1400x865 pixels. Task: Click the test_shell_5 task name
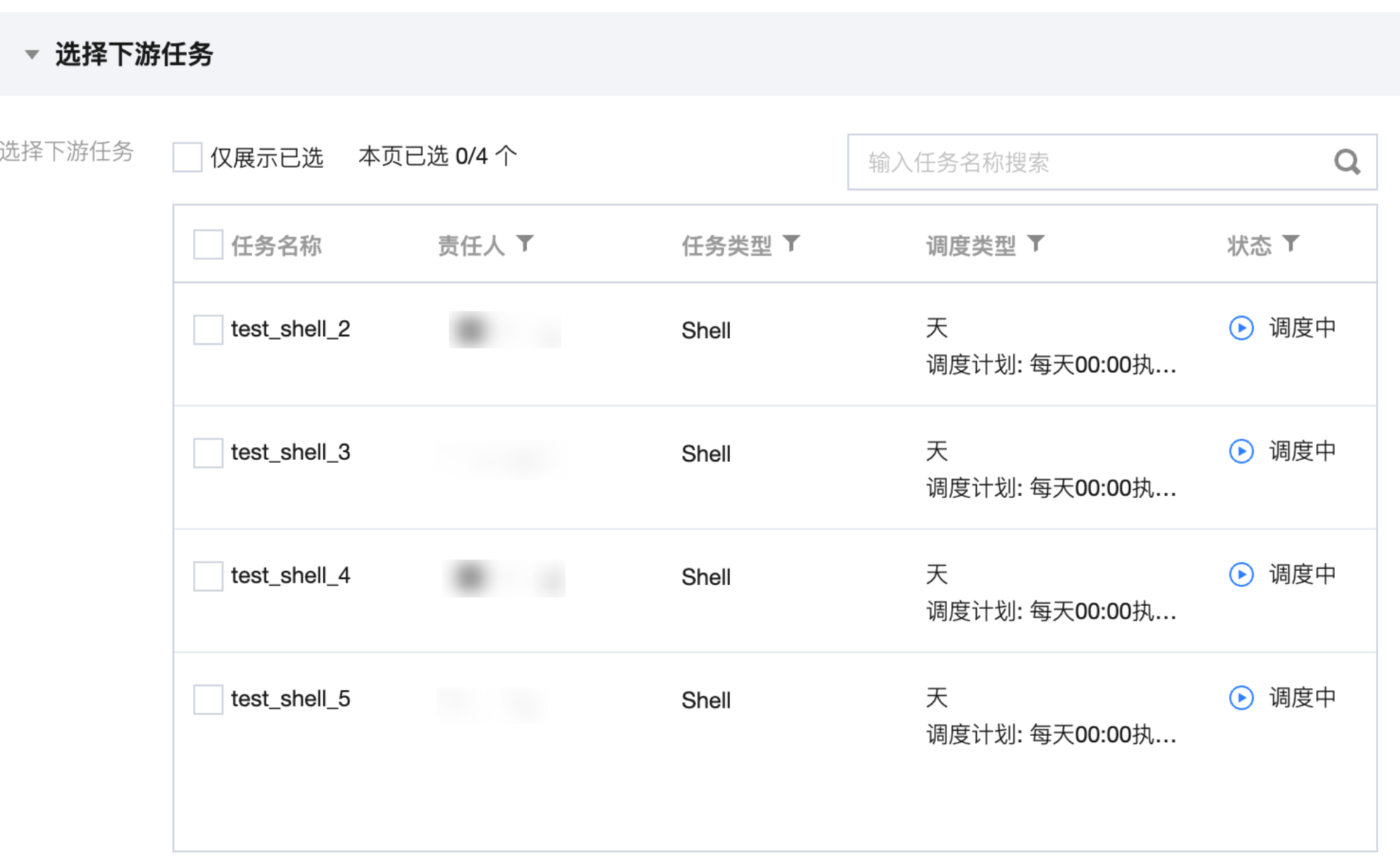click(x=290, y=699)
